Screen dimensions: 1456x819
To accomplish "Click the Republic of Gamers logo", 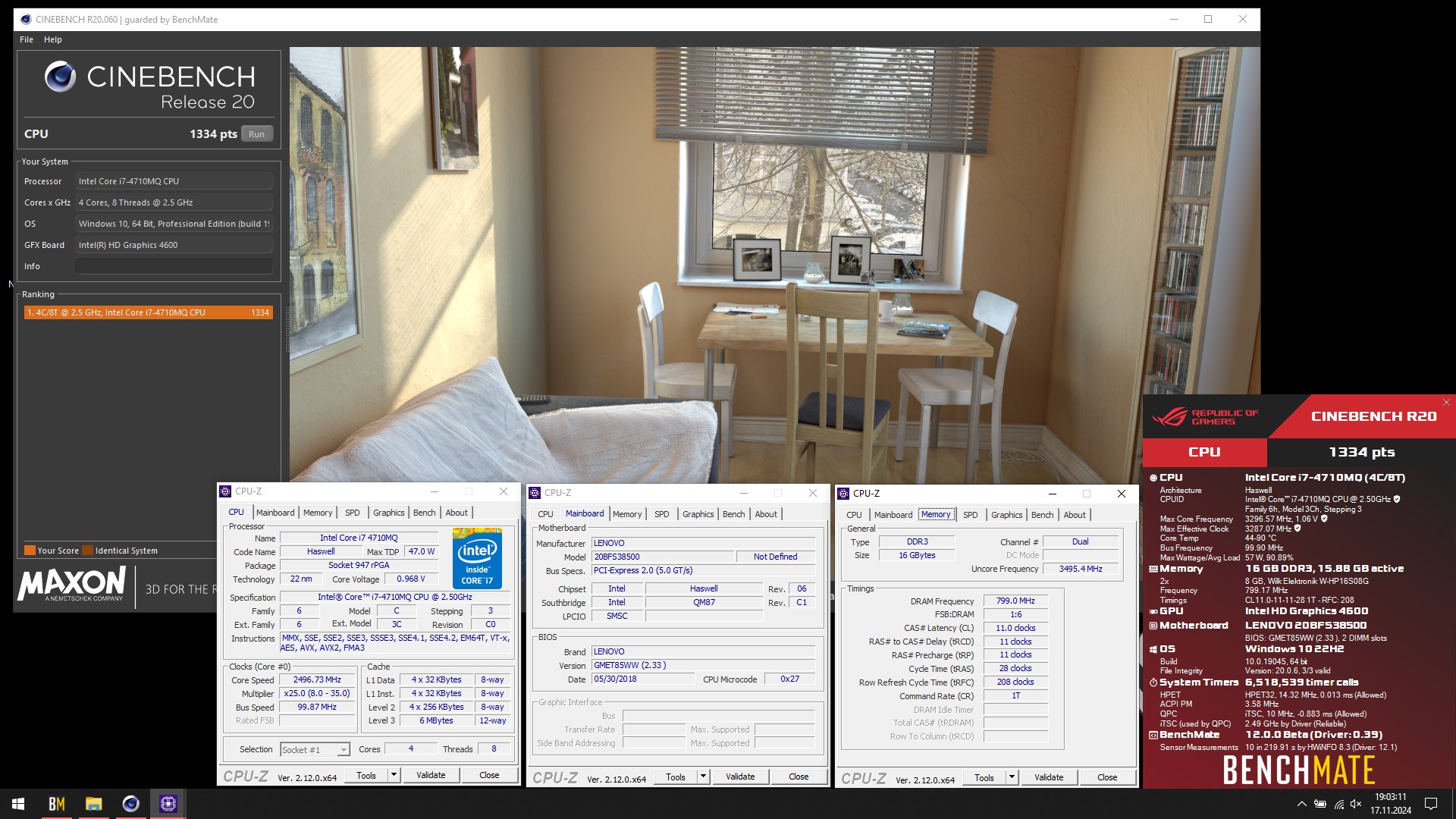I will [x=1205, y=417].
